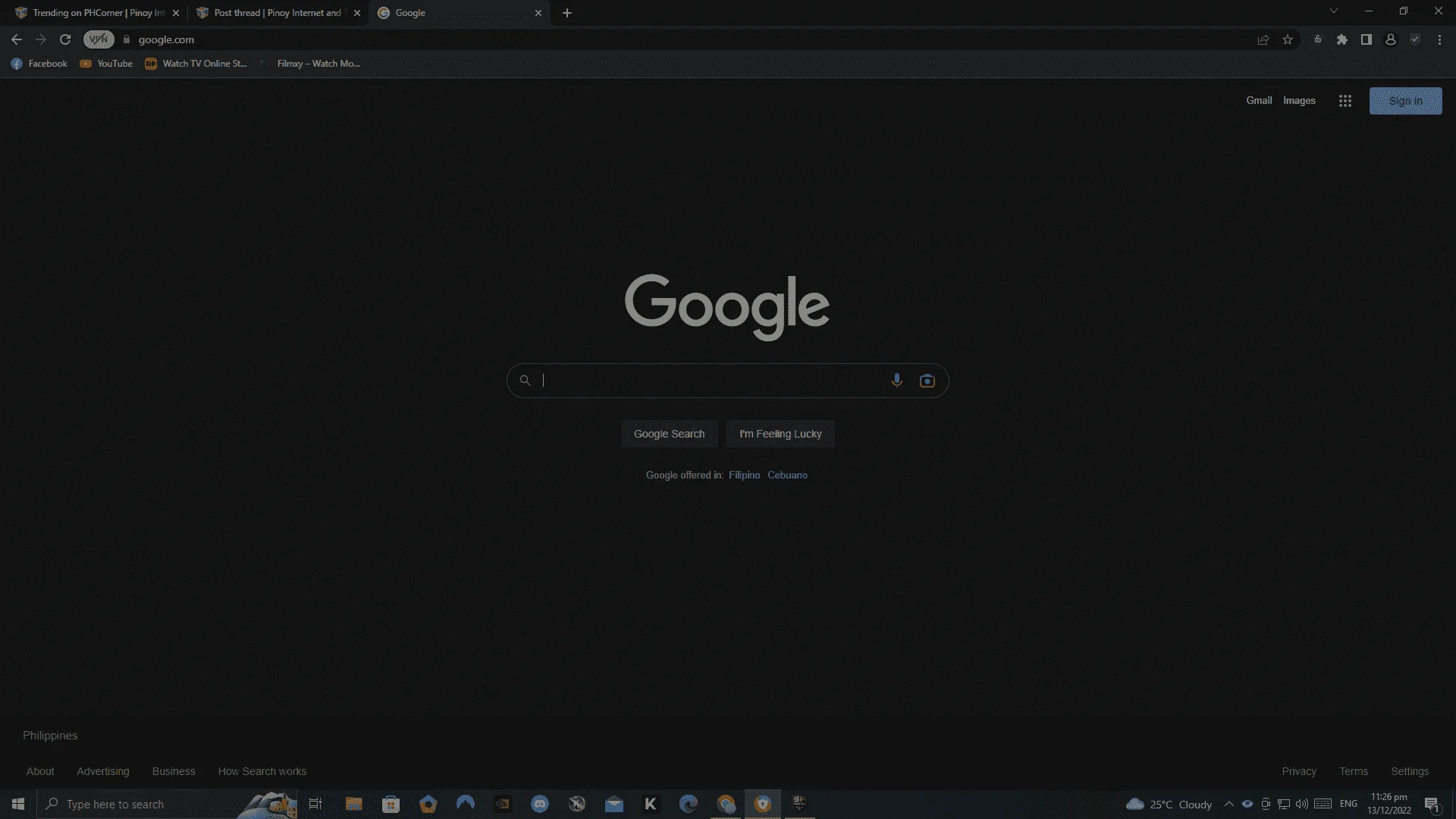The height and width of the screenshot is (819, 1456).
Task: Toggle the VPN badge in address bar
Action: coord(99,39)
